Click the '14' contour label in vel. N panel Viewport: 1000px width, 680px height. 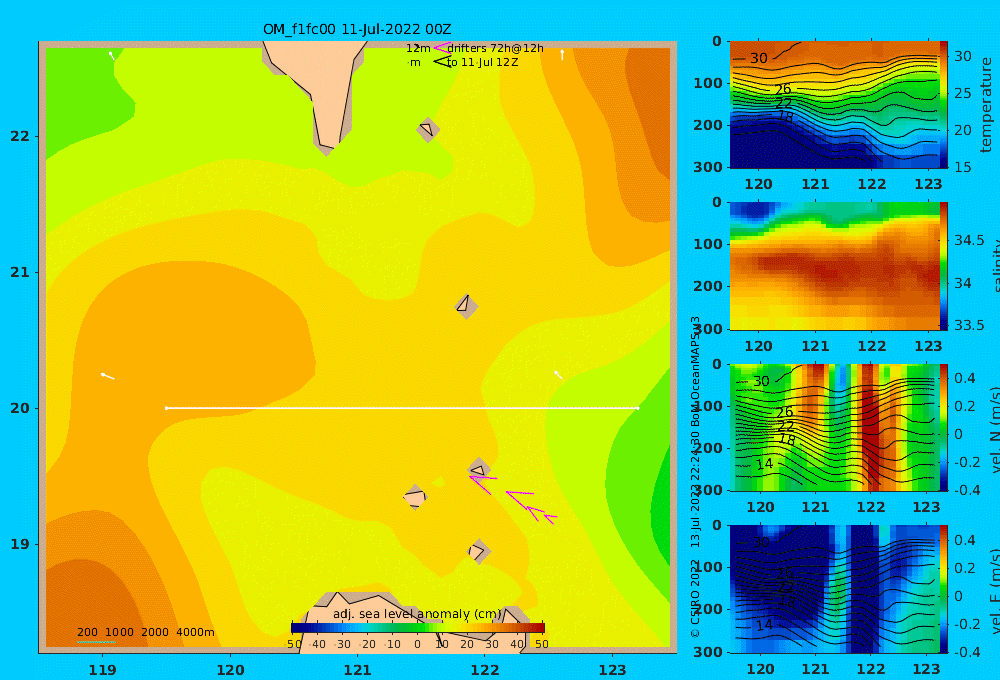(x=765, y=464)
